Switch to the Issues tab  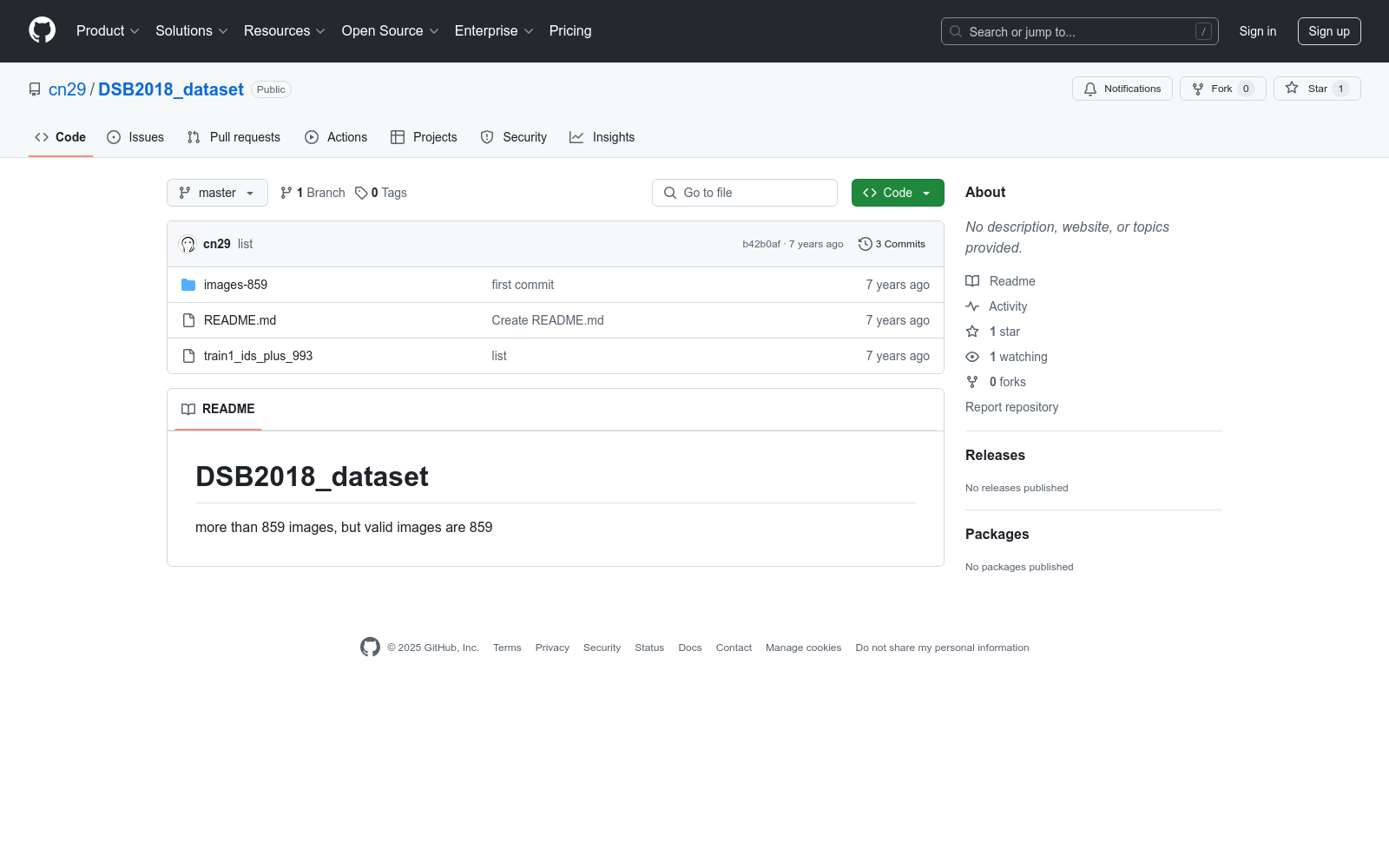click(135, 137)
